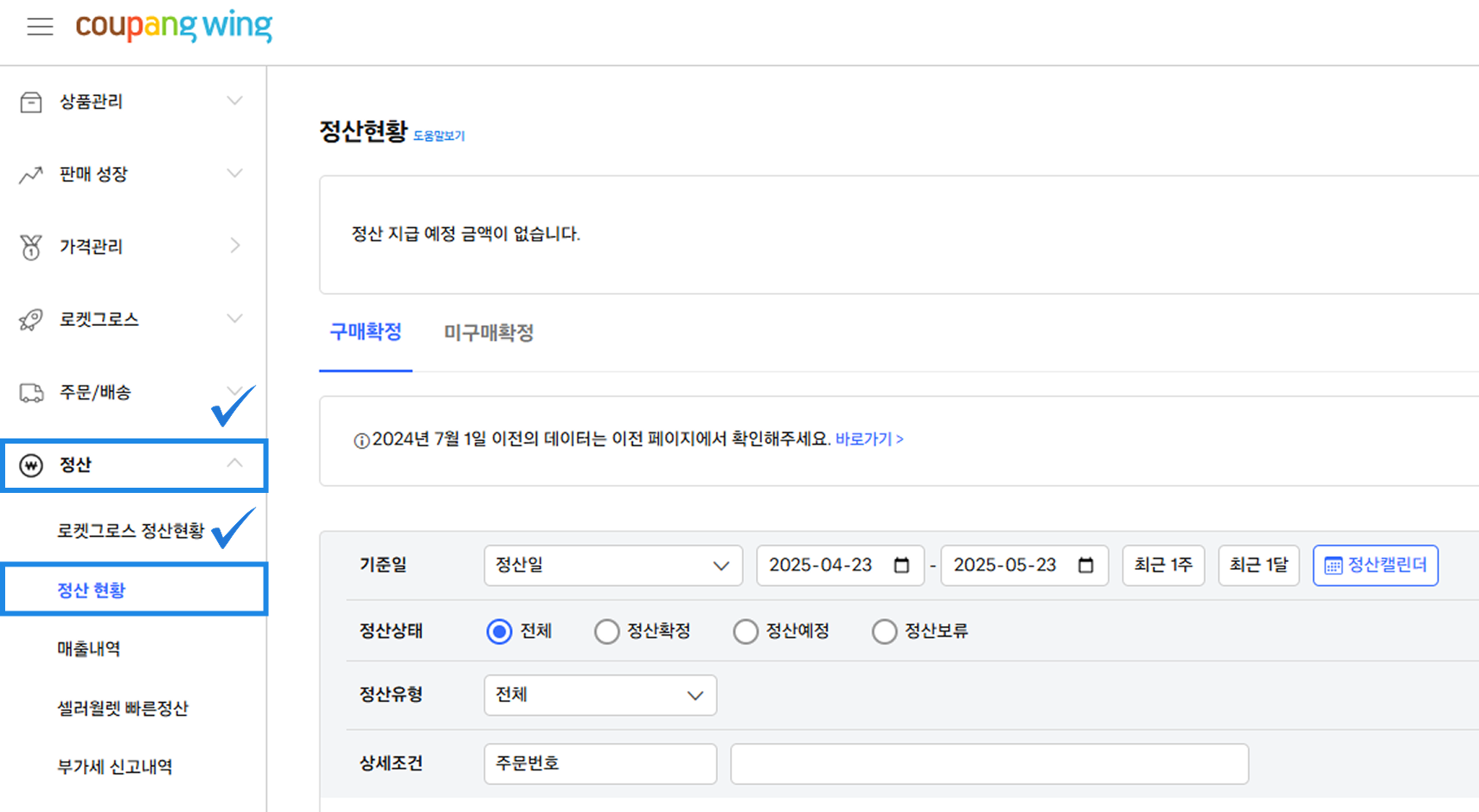Open the hamburger navigation menu
This screenshot has height=812, width=1479.
click(40, 26)
